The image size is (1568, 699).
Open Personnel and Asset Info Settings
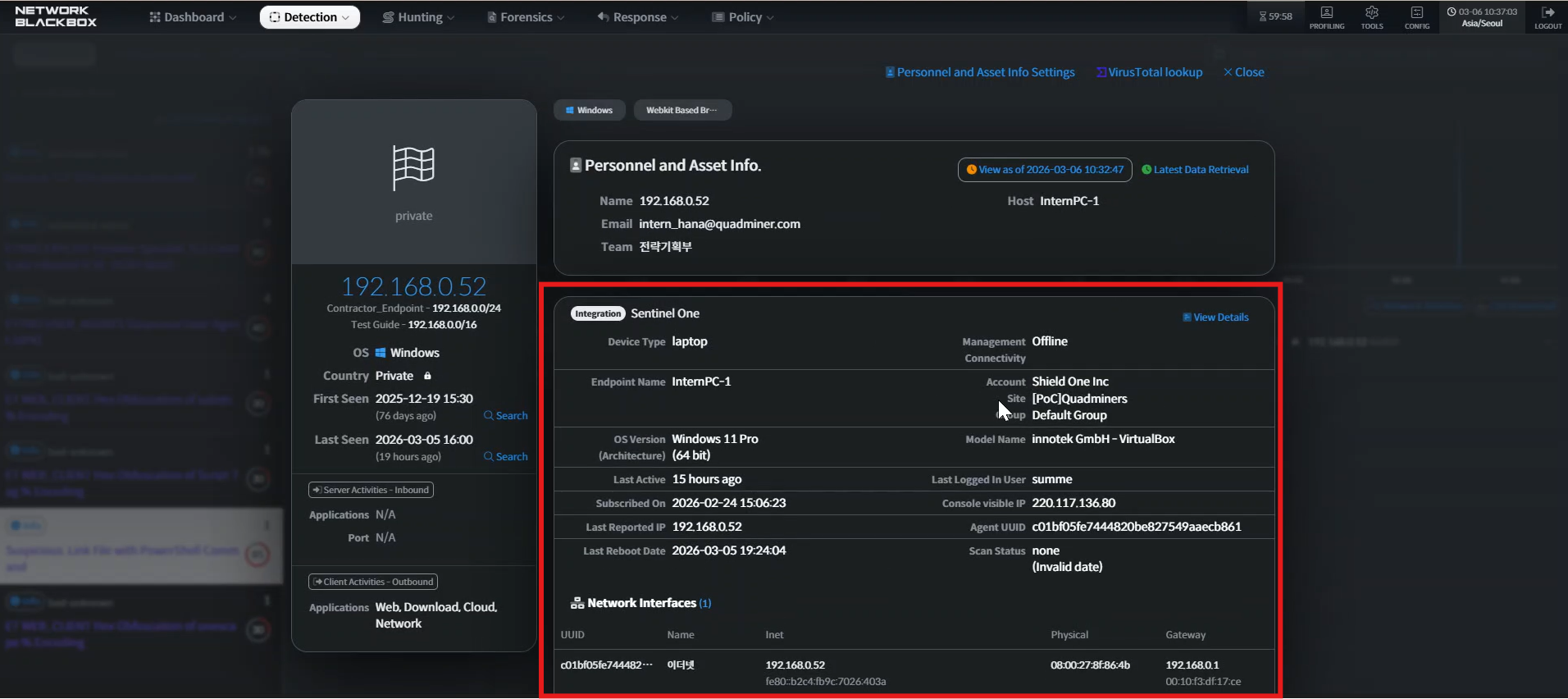[980, 72]
